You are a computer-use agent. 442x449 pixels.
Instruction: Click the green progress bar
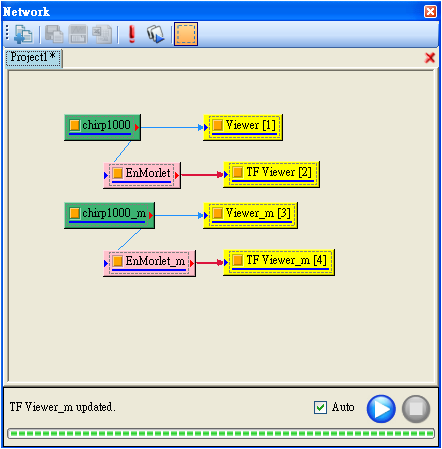(x=221, y=433)
